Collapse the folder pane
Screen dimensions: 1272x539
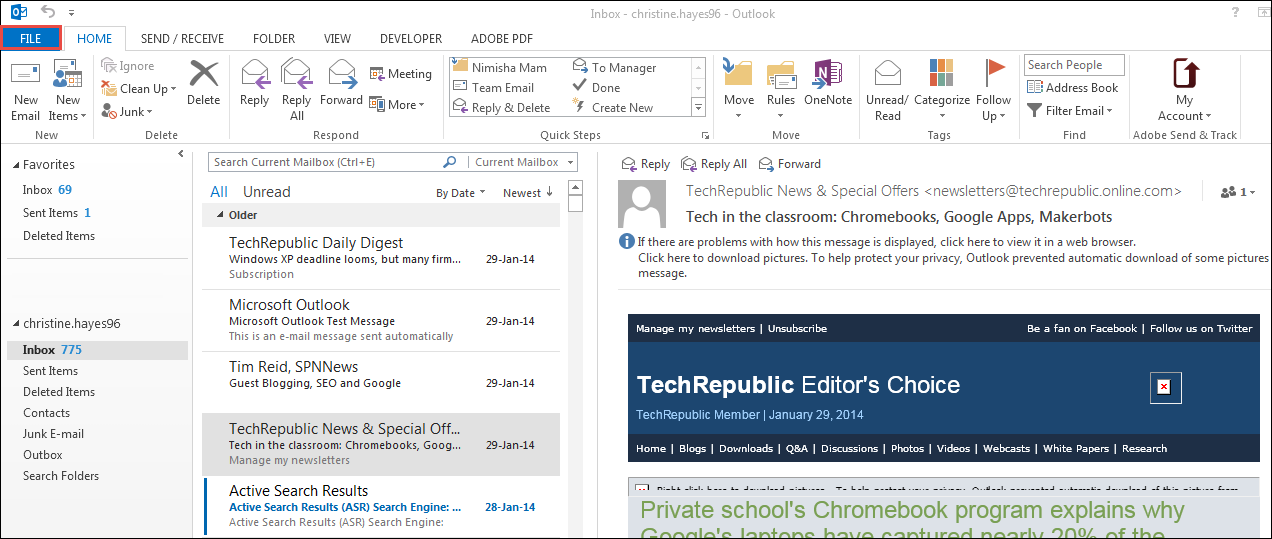(181, 154)
